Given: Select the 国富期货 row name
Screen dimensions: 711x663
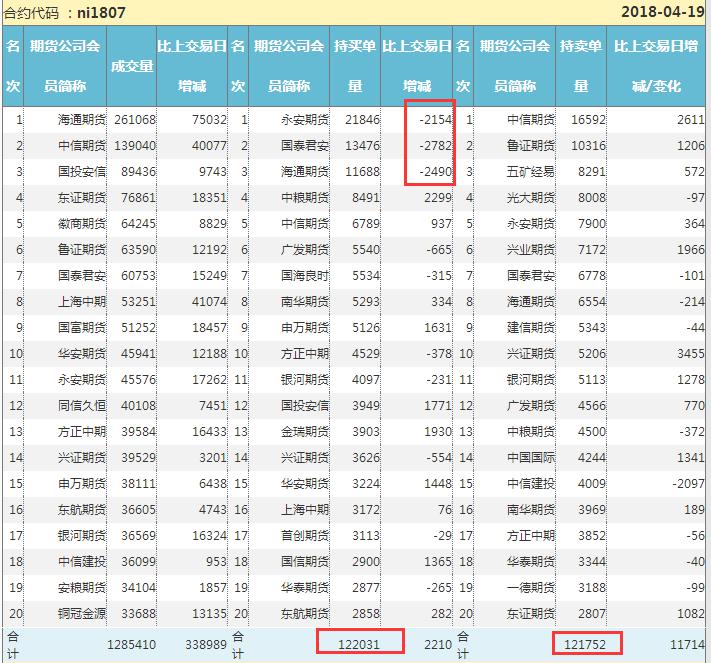Looking at the screenshot, I should [x=82, y=327].
